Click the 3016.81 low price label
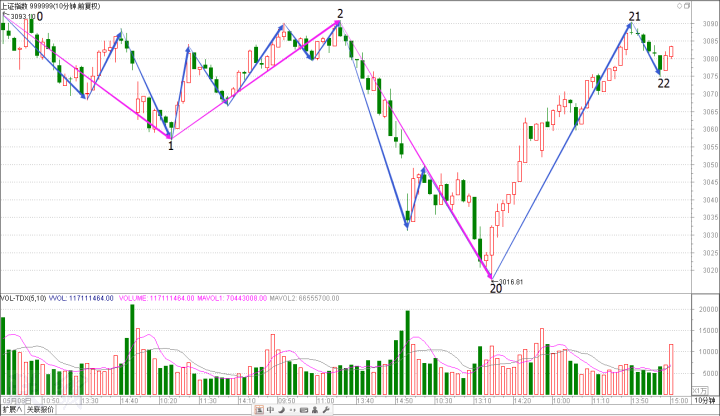The image size is (720, 416). [x=512, y=282]
